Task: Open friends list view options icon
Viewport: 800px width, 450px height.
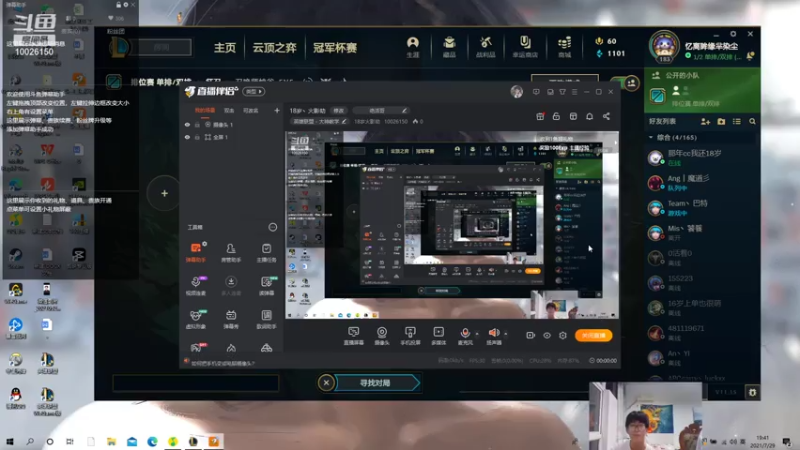Action: [x=736, y=121]
